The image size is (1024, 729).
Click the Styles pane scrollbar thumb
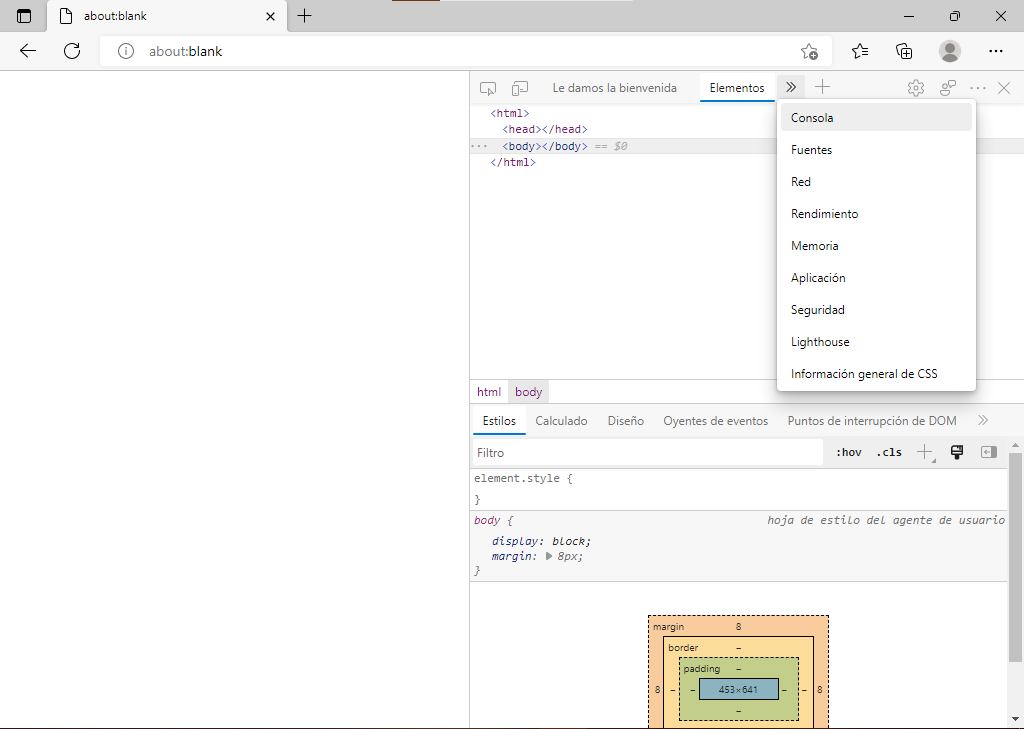[x=1015, y=557]
